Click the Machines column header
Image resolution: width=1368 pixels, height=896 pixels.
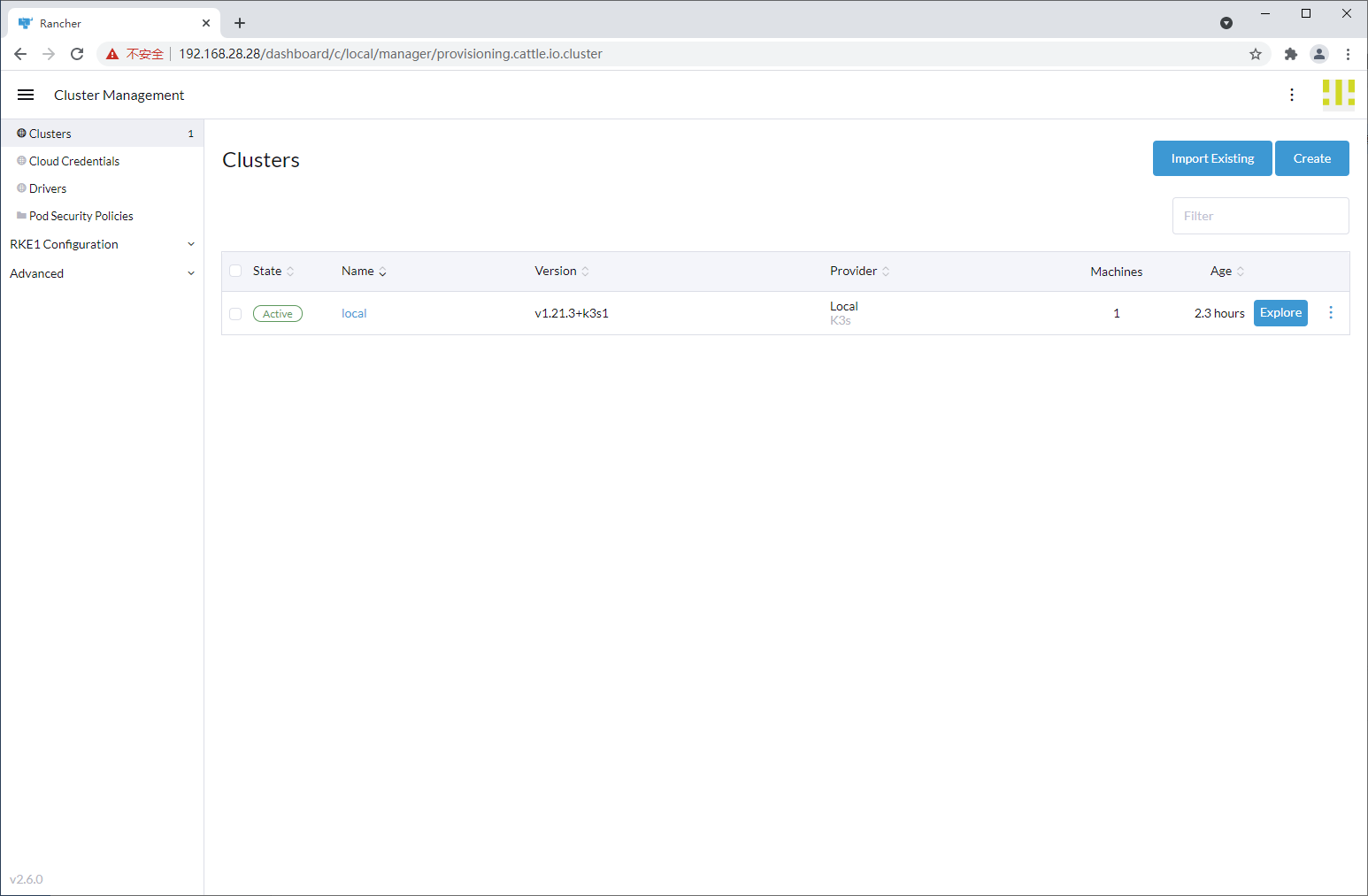pyautogui.click(x=1116, y=272)
